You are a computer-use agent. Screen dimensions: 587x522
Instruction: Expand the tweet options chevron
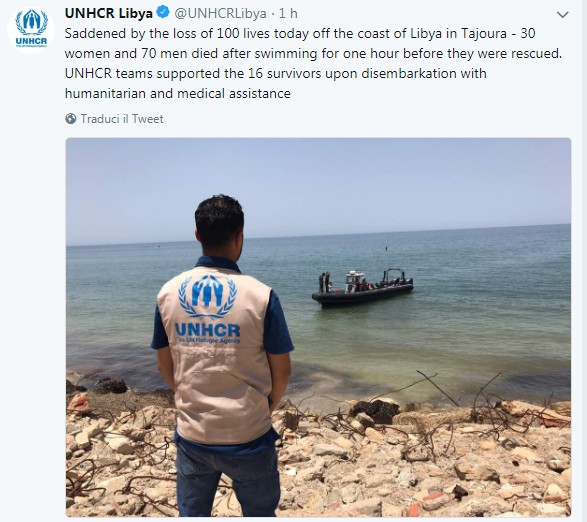click(x=563, y=15)
